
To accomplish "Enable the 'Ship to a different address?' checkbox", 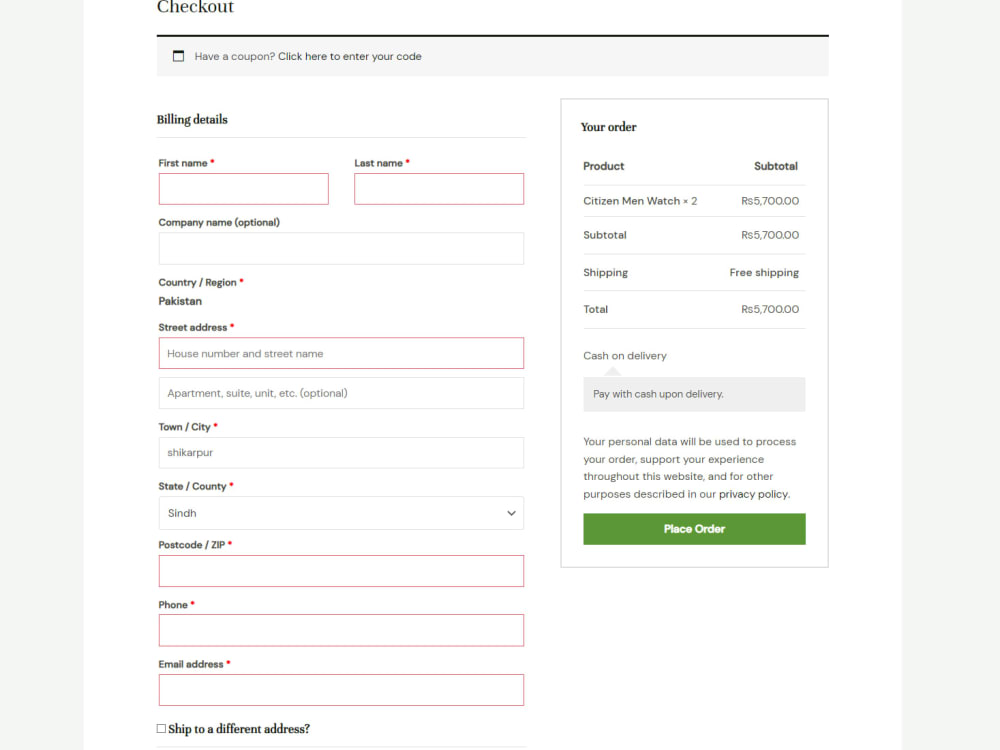I will coord(160,728).
